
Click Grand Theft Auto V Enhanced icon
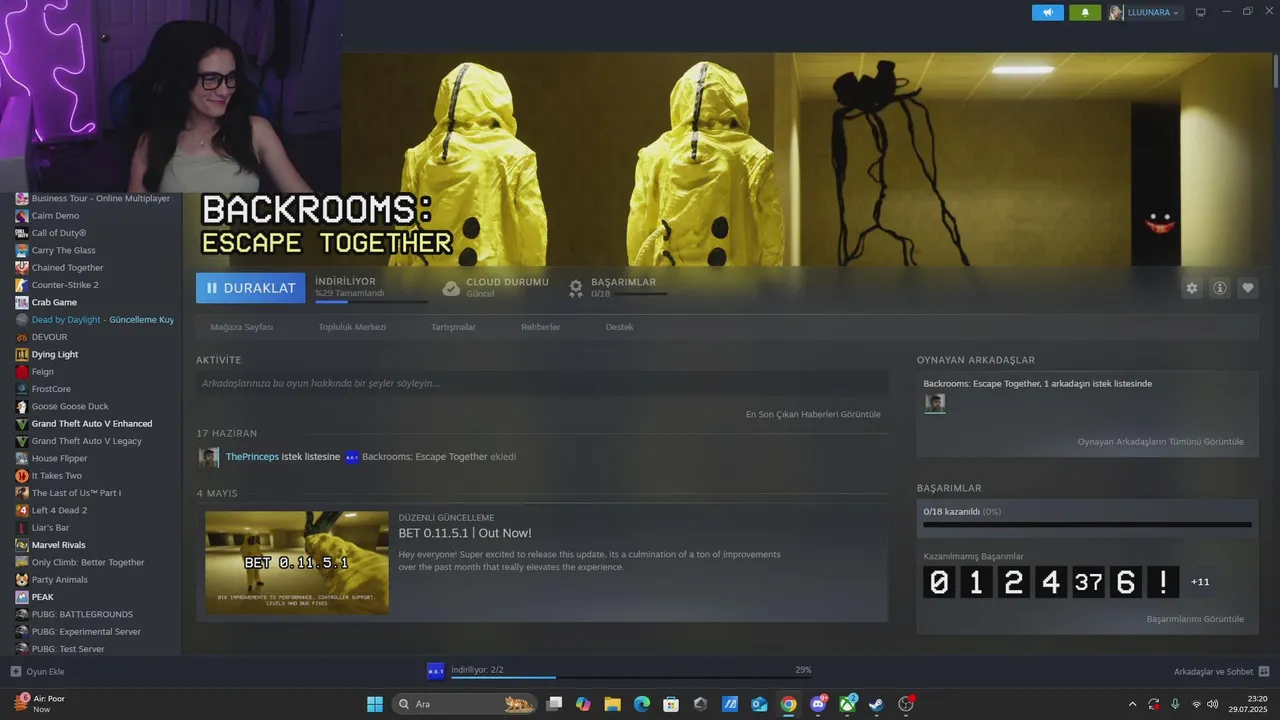[22, 424]
